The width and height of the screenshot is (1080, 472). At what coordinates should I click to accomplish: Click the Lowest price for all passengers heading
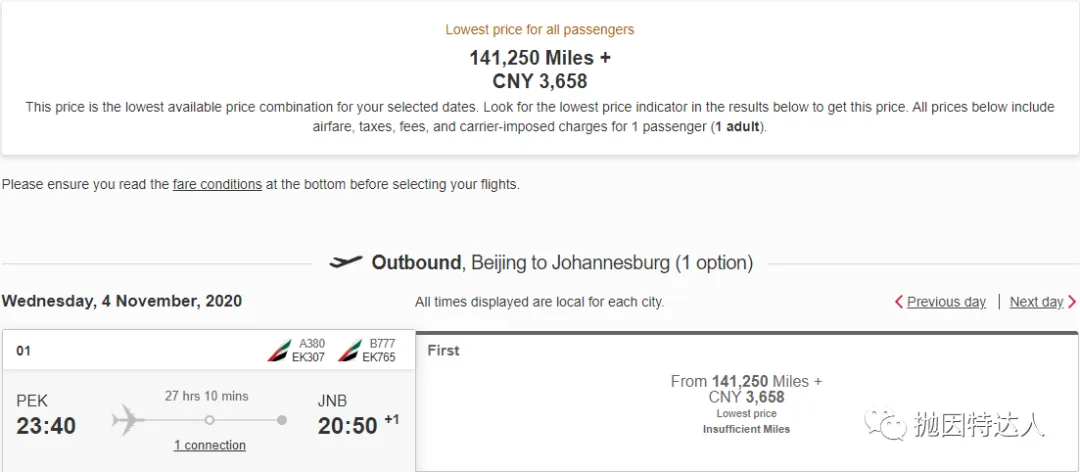(x=539, y=30)
